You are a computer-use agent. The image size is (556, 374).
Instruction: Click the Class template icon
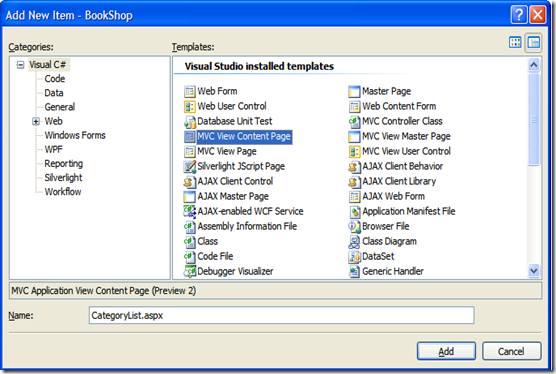[189, 241]
